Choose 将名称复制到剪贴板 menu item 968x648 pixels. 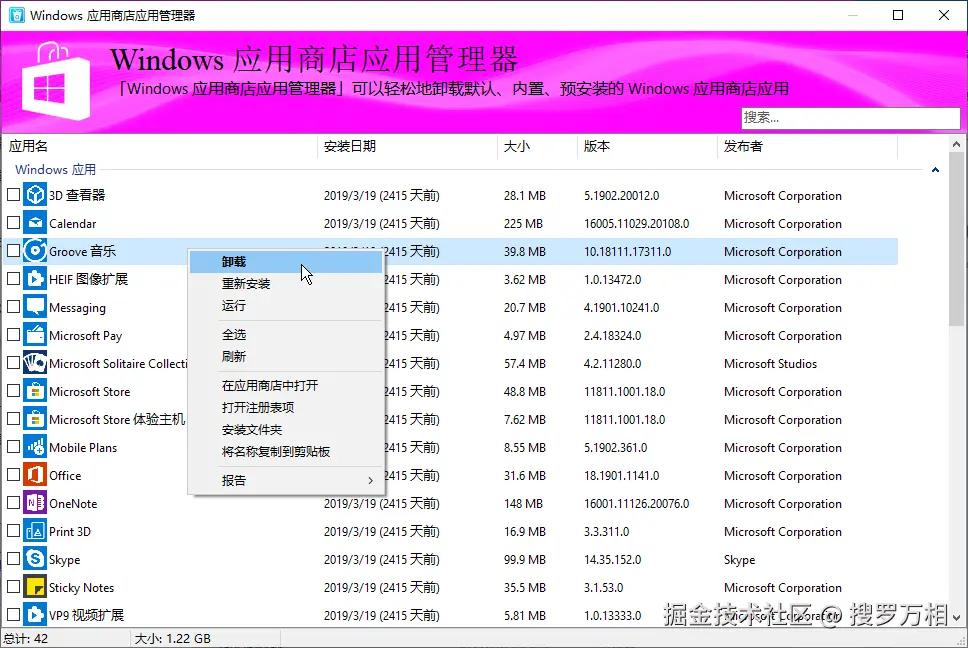coord(286,452)
